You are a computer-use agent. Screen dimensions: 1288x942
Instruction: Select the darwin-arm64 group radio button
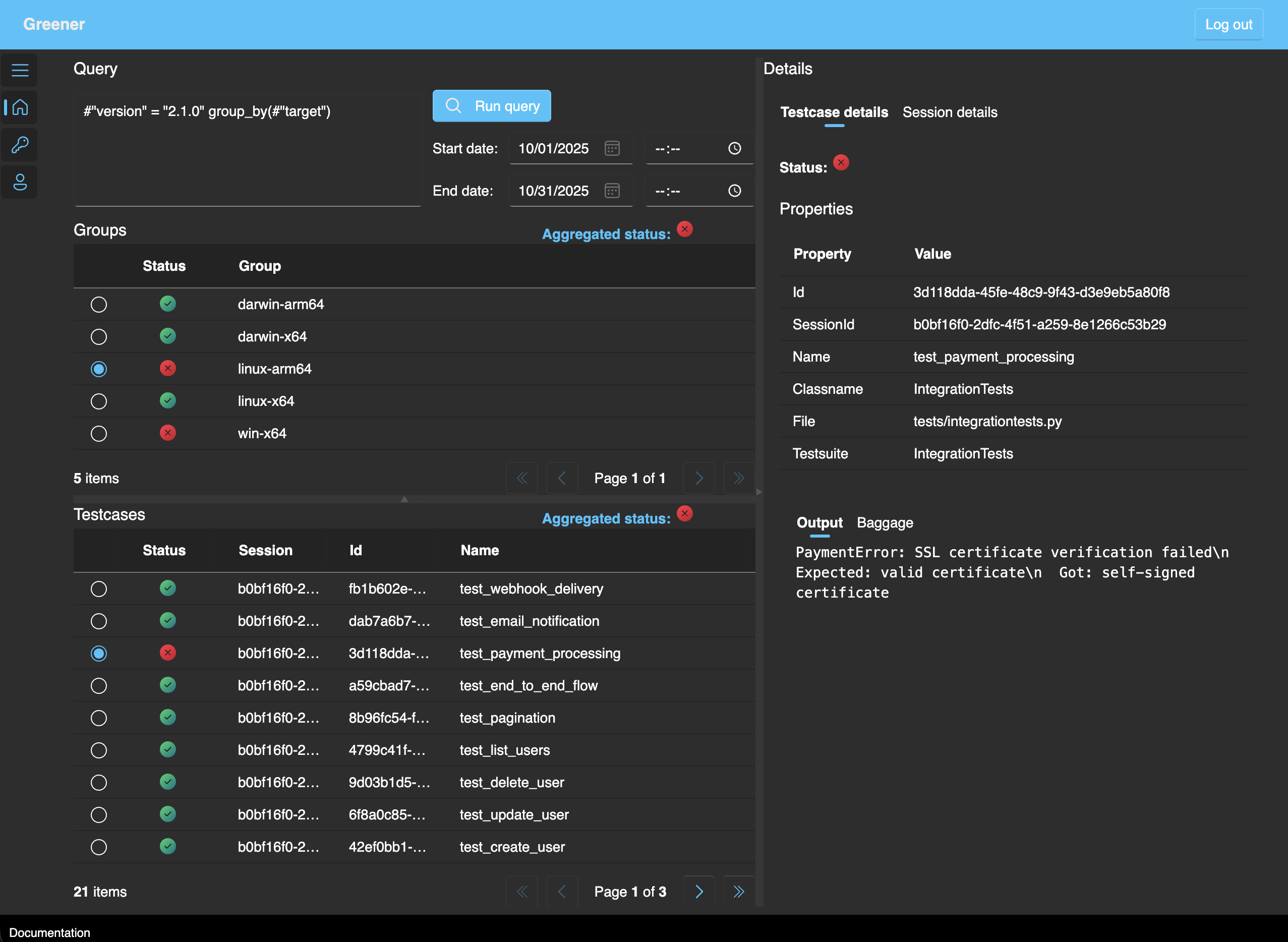tap(99, 305)
